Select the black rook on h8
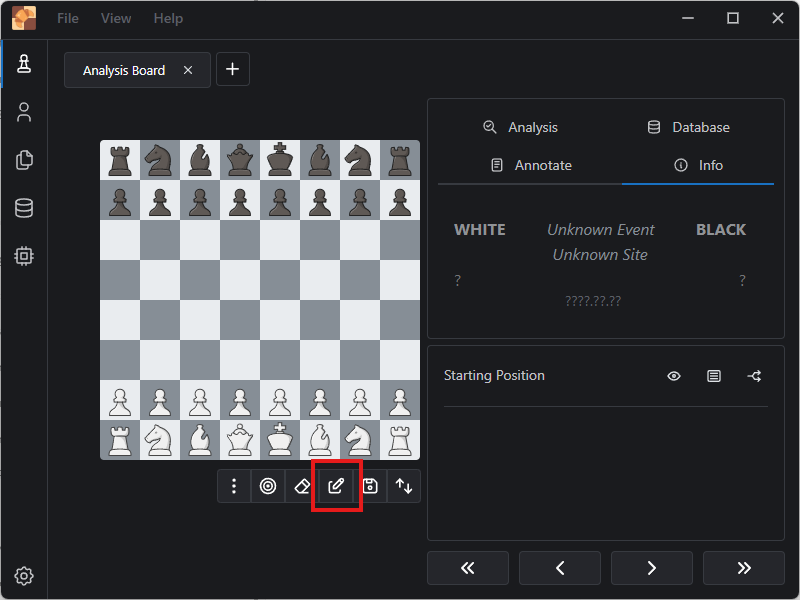The width and height of the screenshot is (800, 600). coord(400,160)
